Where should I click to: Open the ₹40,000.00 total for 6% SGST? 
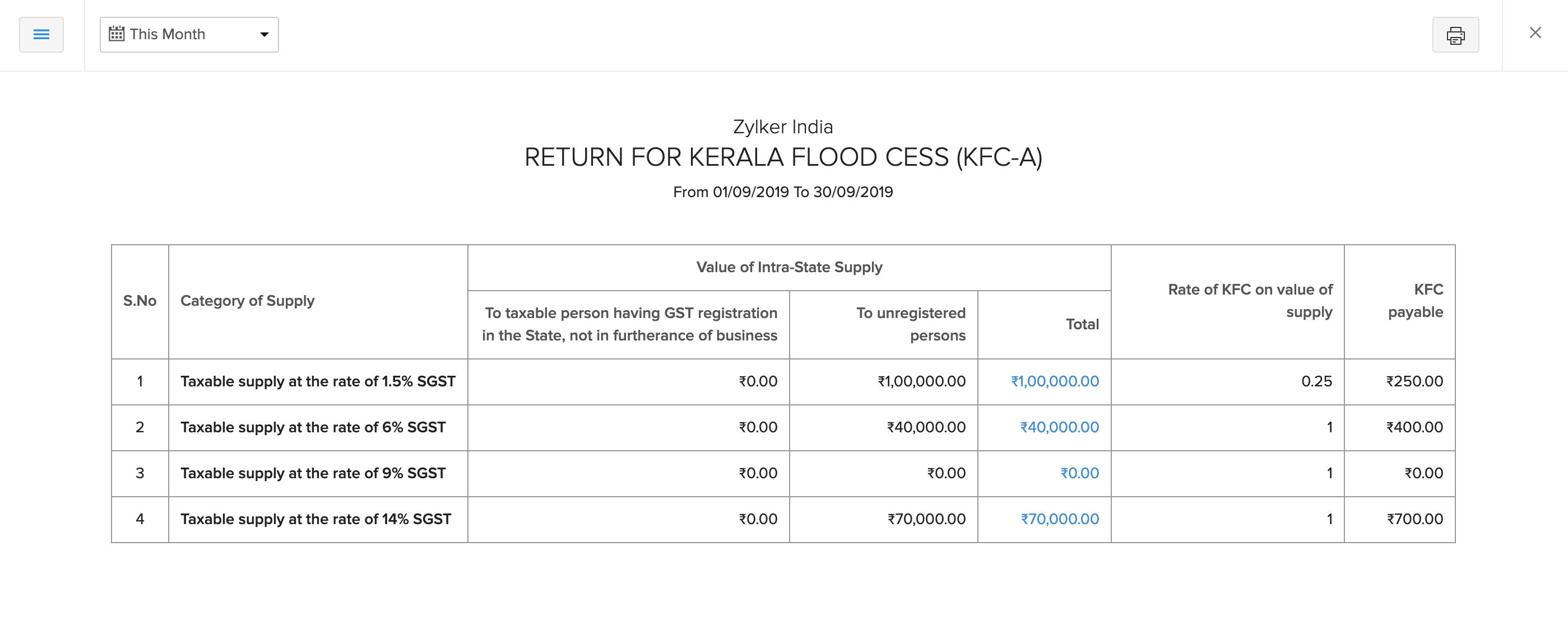(1058, 427)
